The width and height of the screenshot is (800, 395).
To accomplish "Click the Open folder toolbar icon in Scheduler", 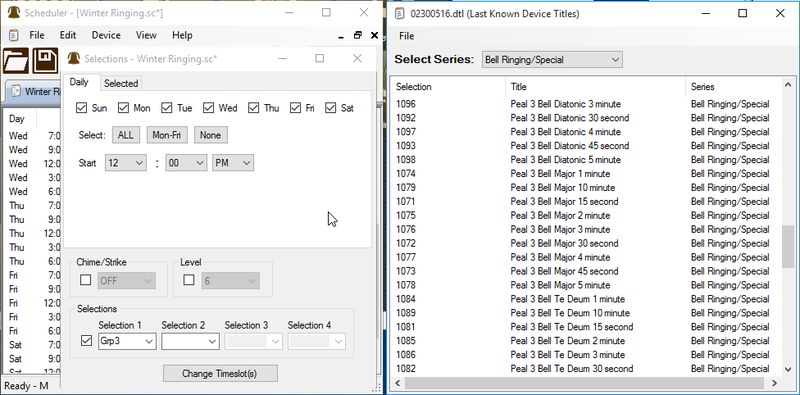I will click(x=16, y=61).
